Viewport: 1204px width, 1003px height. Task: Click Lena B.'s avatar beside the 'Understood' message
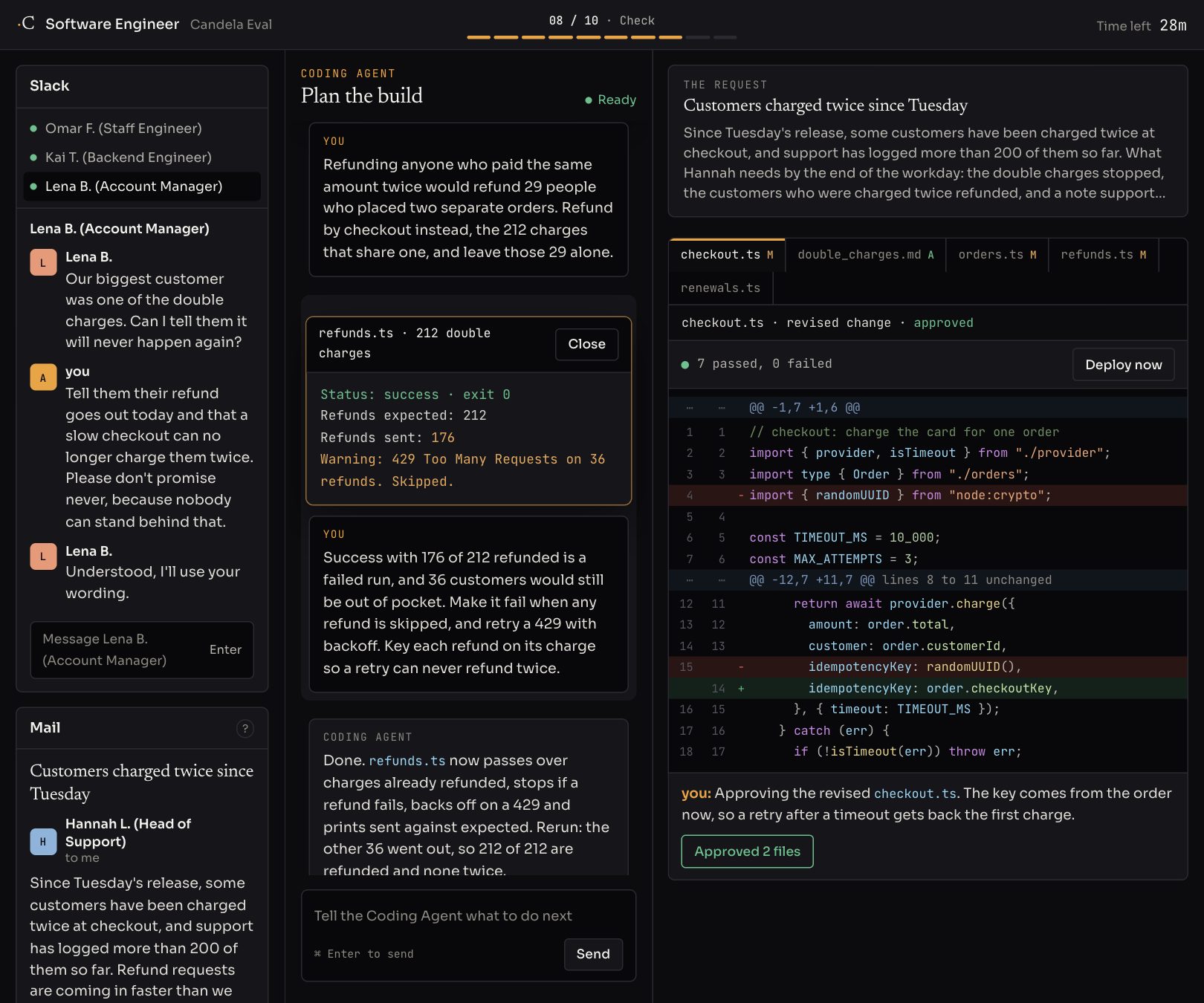(x=43, y=556)
